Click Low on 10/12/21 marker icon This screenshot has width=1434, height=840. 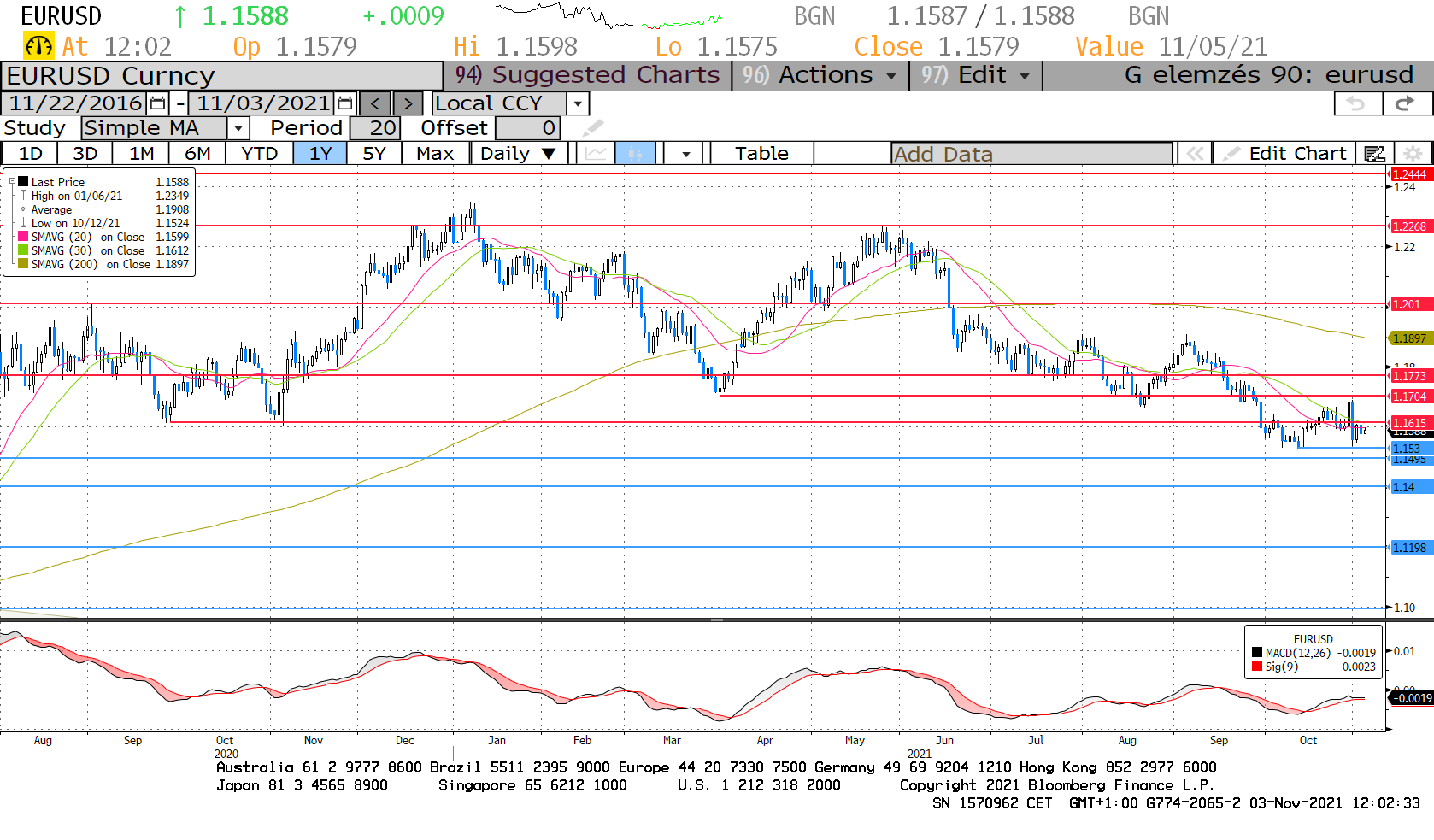[24, 223]
